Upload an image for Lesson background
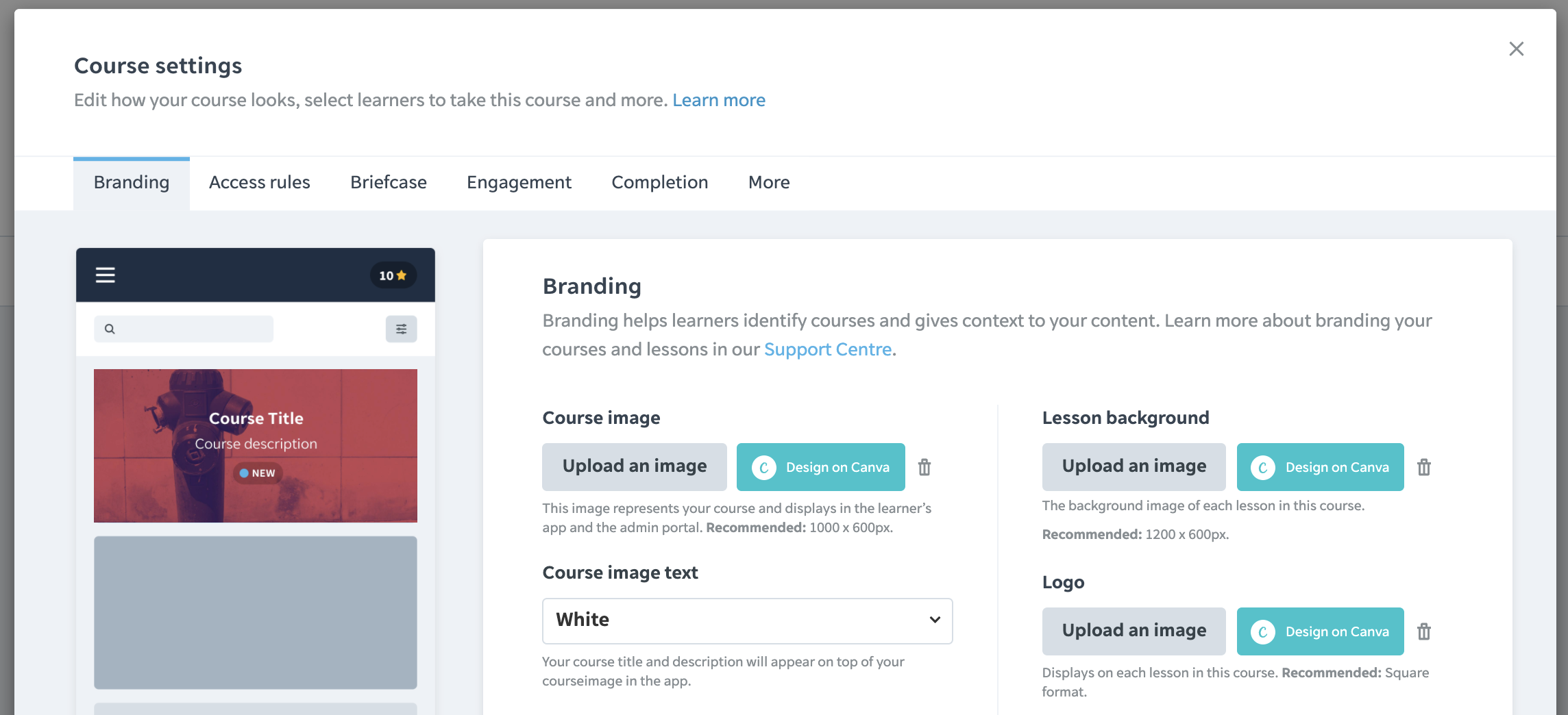 1134,467
